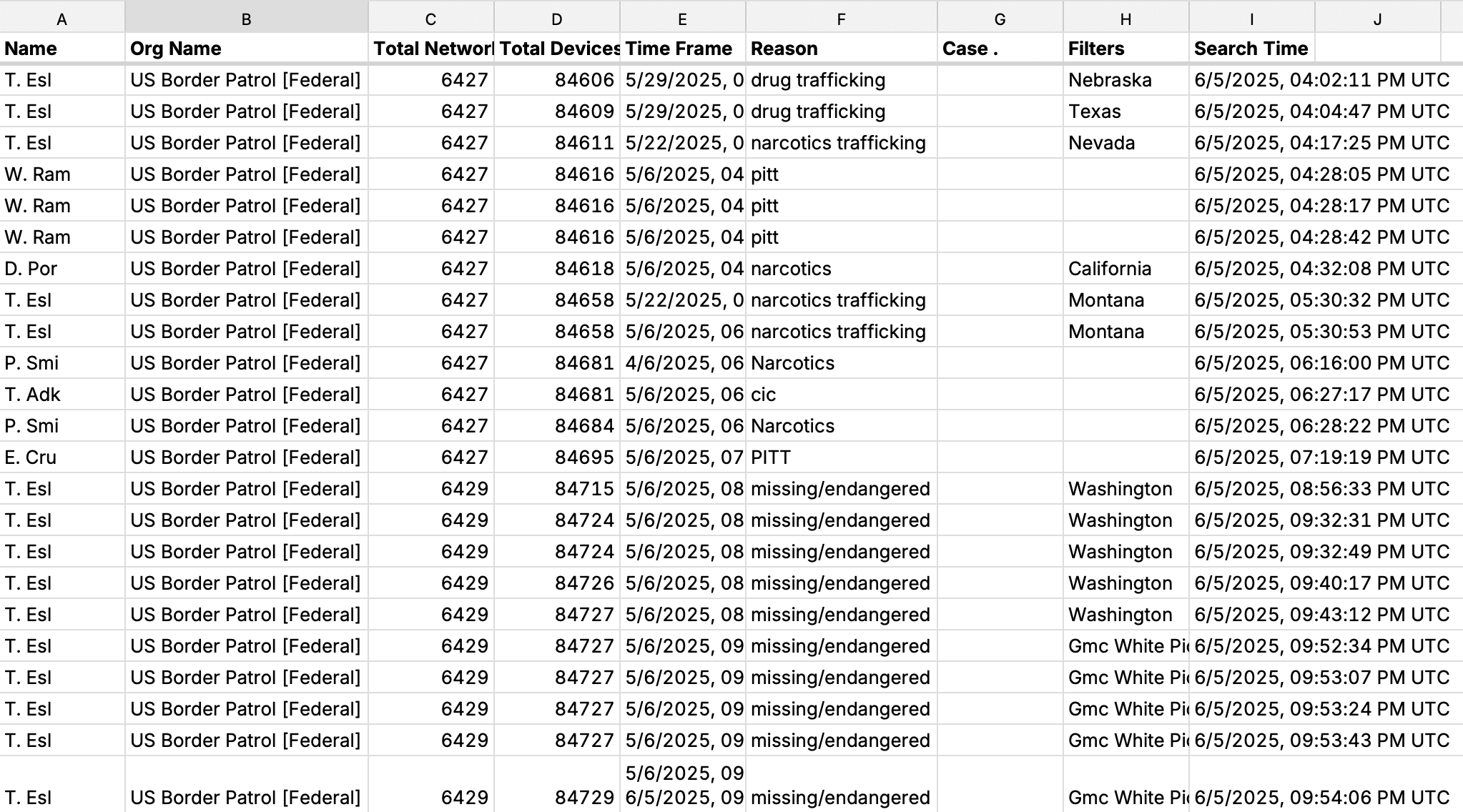
Task: Select column G header
Action: (1000, 19)
